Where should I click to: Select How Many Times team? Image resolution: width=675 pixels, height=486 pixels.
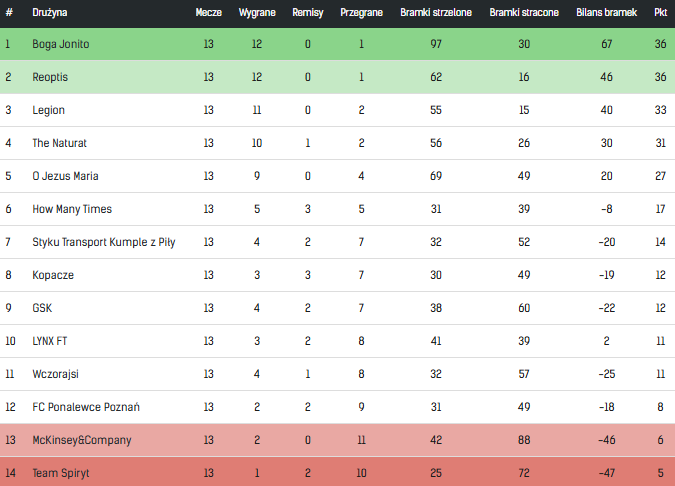tap(72, 209)
